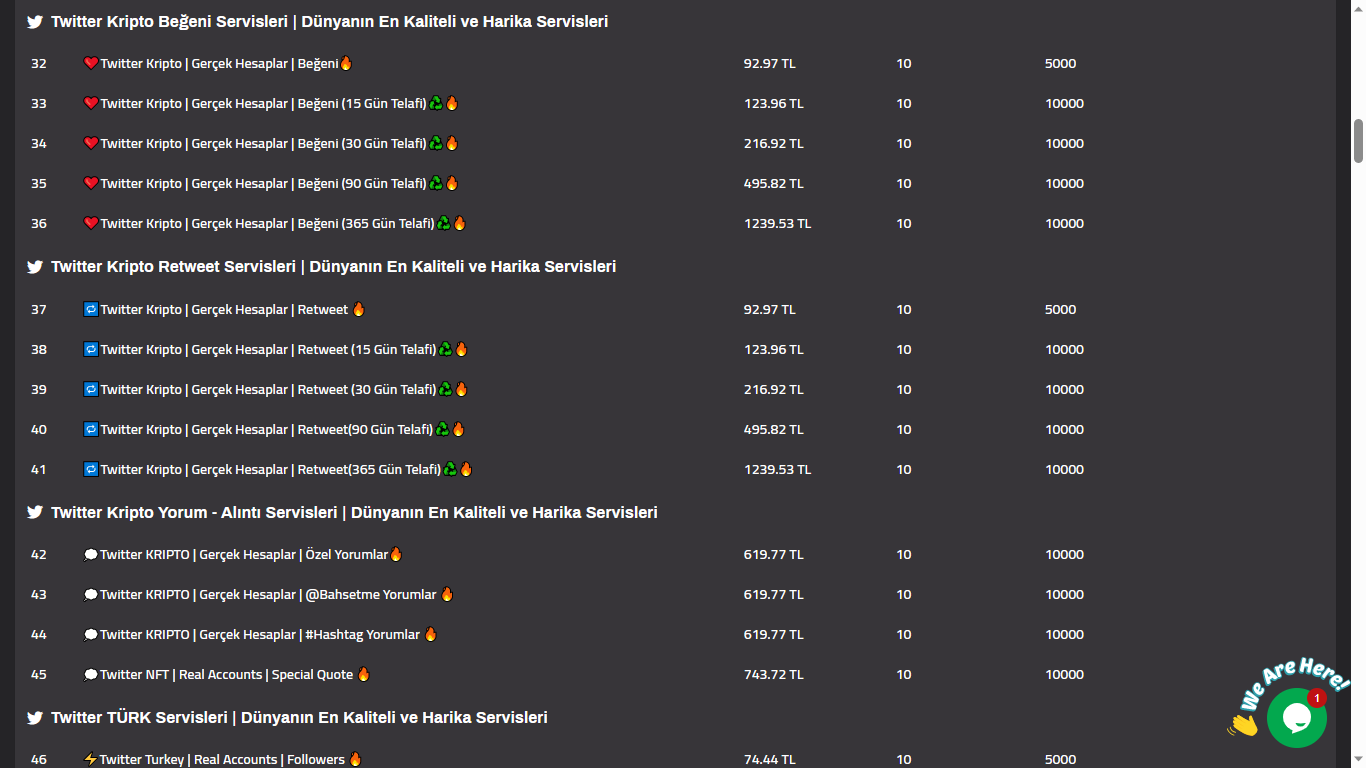This screenshot has width=1366, height=768.
Task: Click the retweet icon in service row 39
Action: tap(91, 389)
